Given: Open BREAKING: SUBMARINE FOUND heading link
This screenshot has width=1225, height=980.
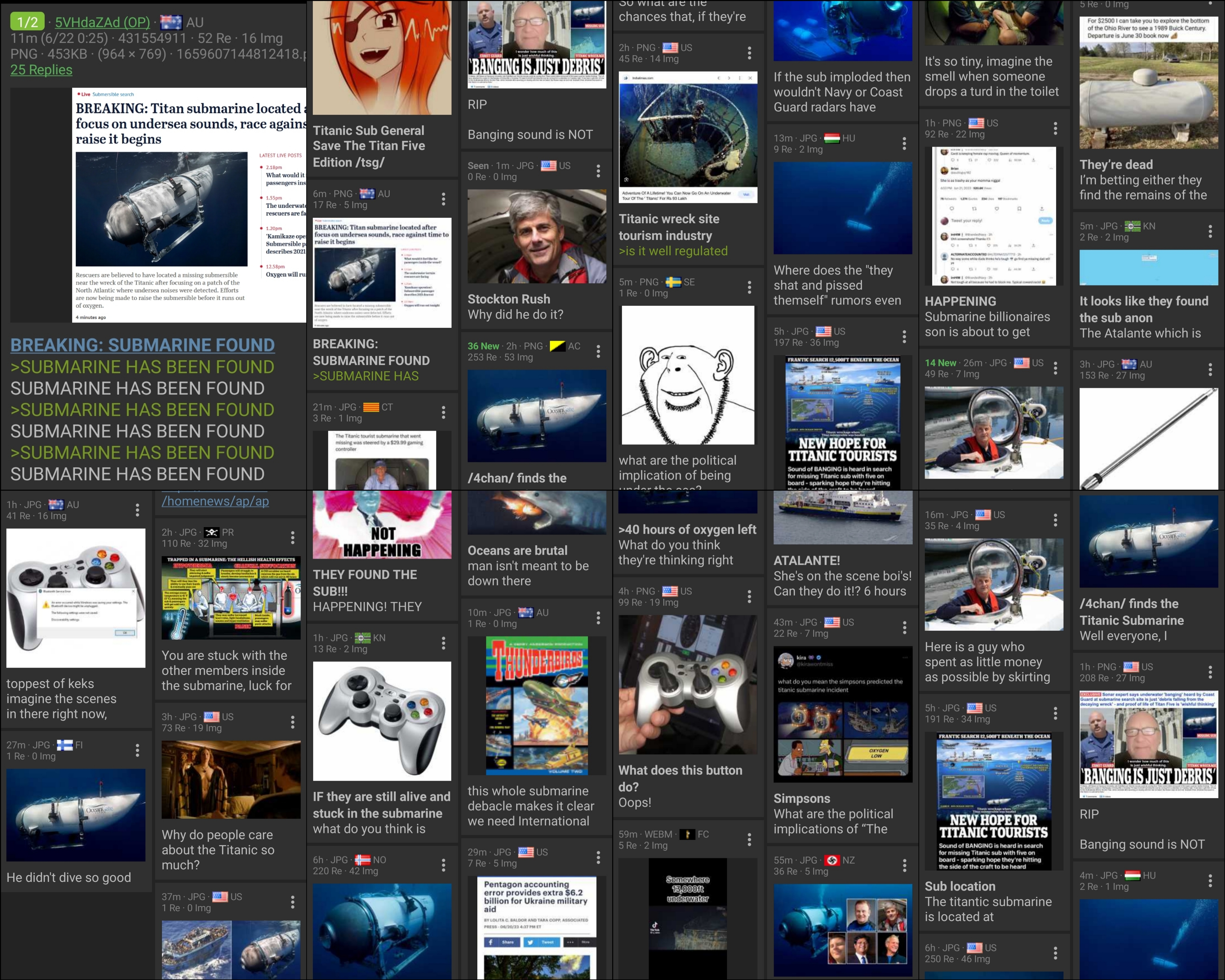Looking at the screenshot, I should [x=142, y=345].
